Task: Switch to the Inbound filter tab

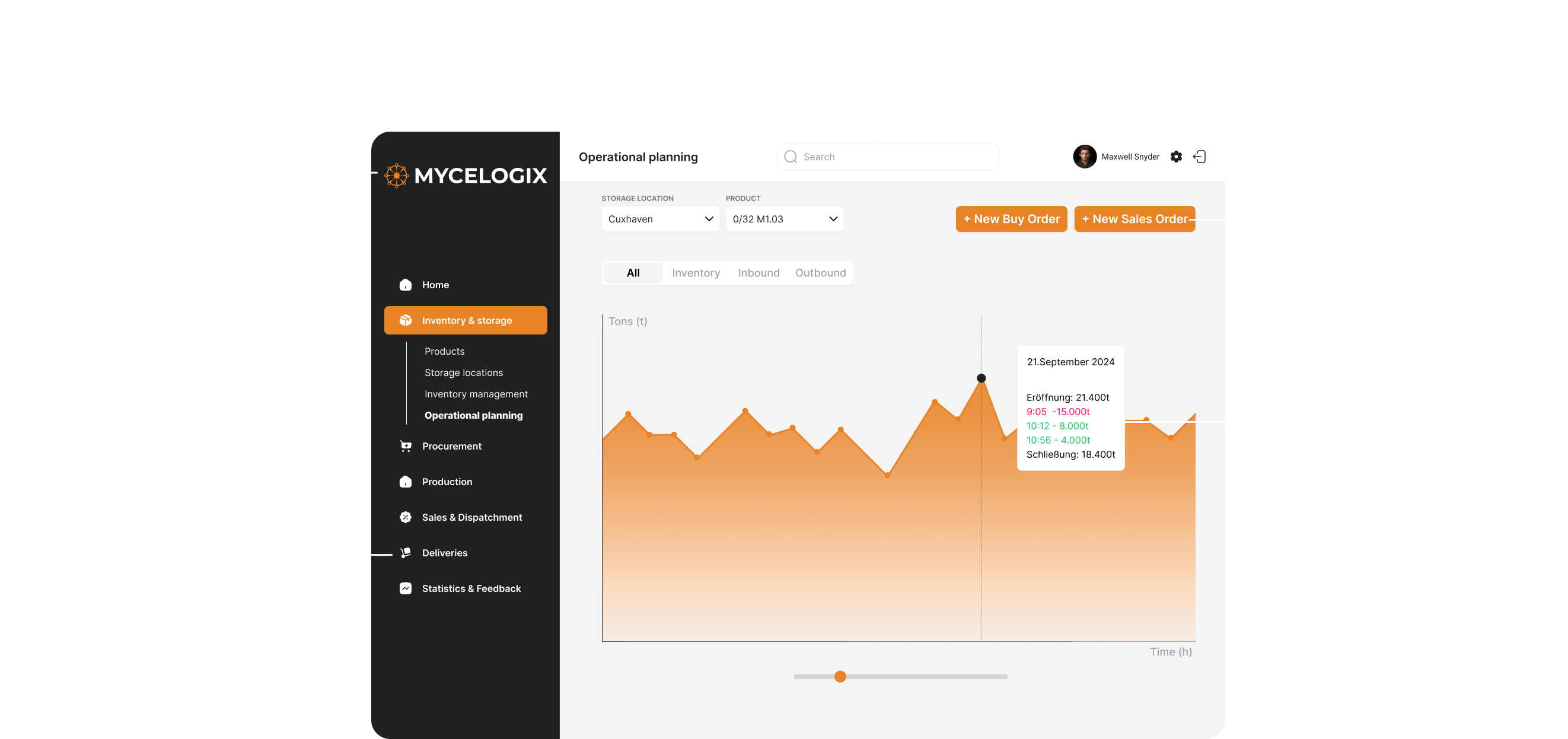Action: 758,273
